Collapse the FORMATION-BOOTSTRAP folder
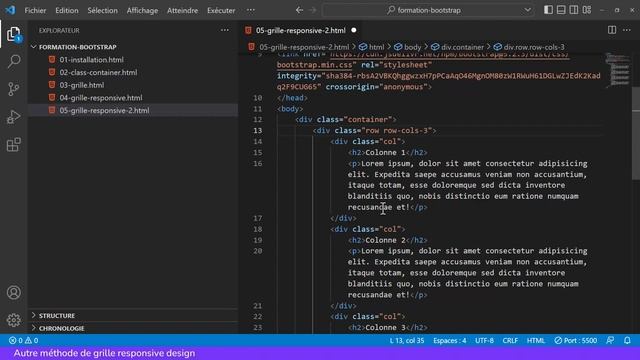Image resolution: width=640 pixels, height=360 pixels. 78,47
